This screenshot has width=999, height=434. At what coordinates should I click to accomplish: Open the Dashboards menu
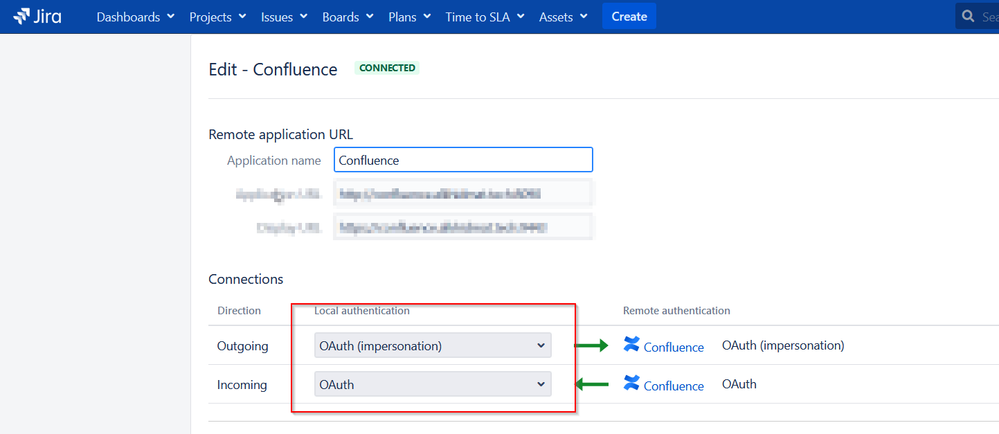[136, 17]
